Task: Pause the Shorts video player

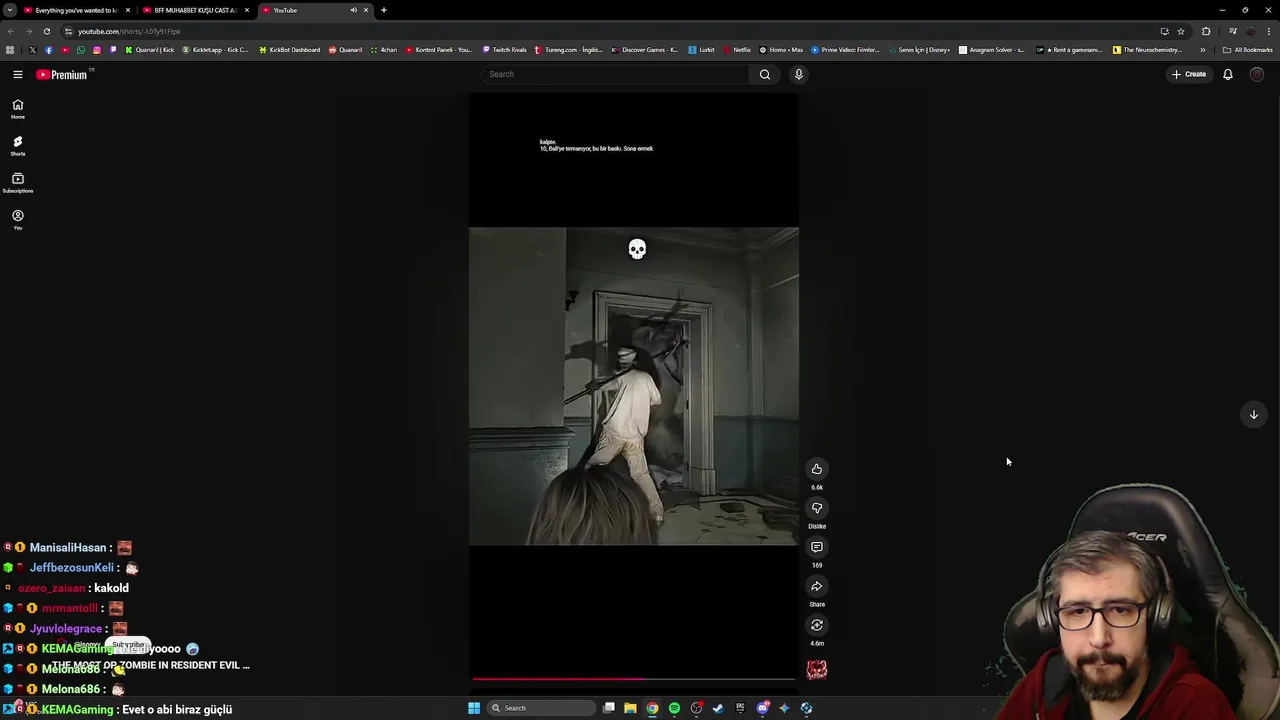Action: tap(634, 386)
